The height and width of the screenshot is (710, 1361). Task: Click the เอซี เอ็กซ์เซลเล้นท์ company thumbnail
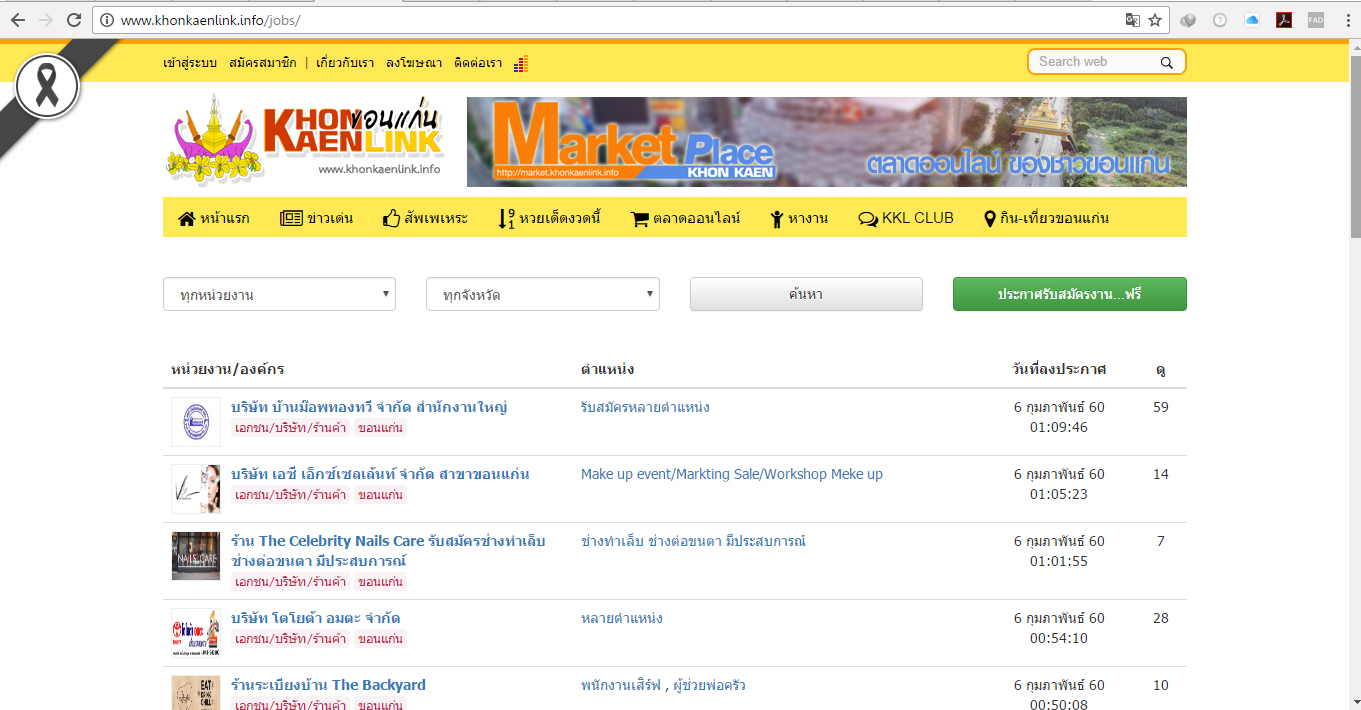click(x=195, y=489)
